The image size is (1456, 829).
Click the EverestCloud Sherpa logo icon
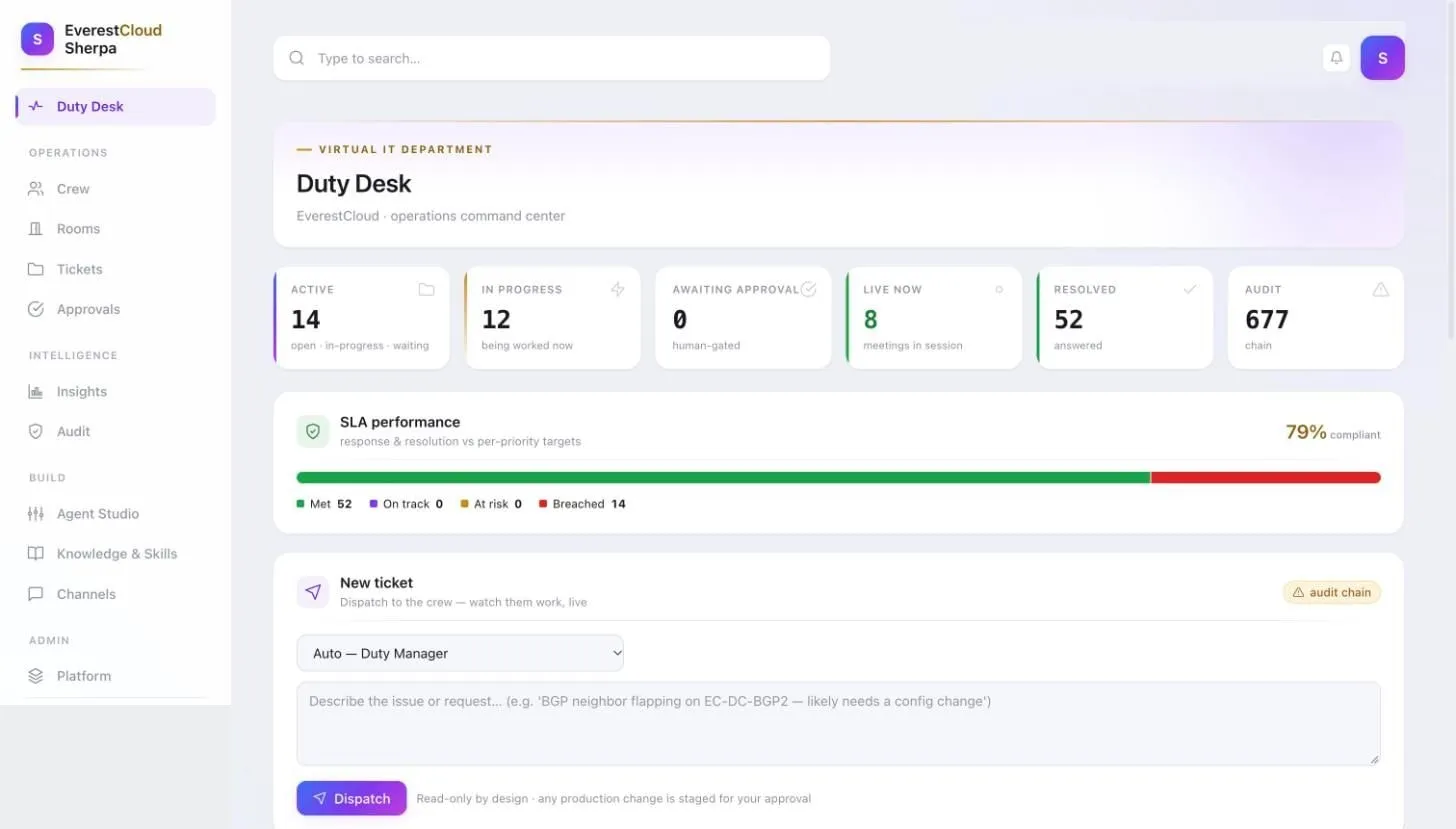pyautogui.click(x=37, y=39)
